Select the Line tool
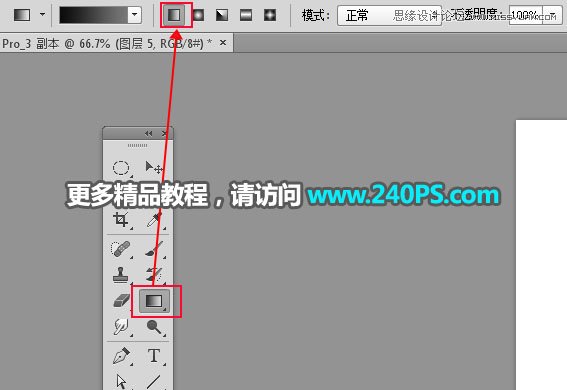This screenshot has width=567, height=390. pos(154,381)
